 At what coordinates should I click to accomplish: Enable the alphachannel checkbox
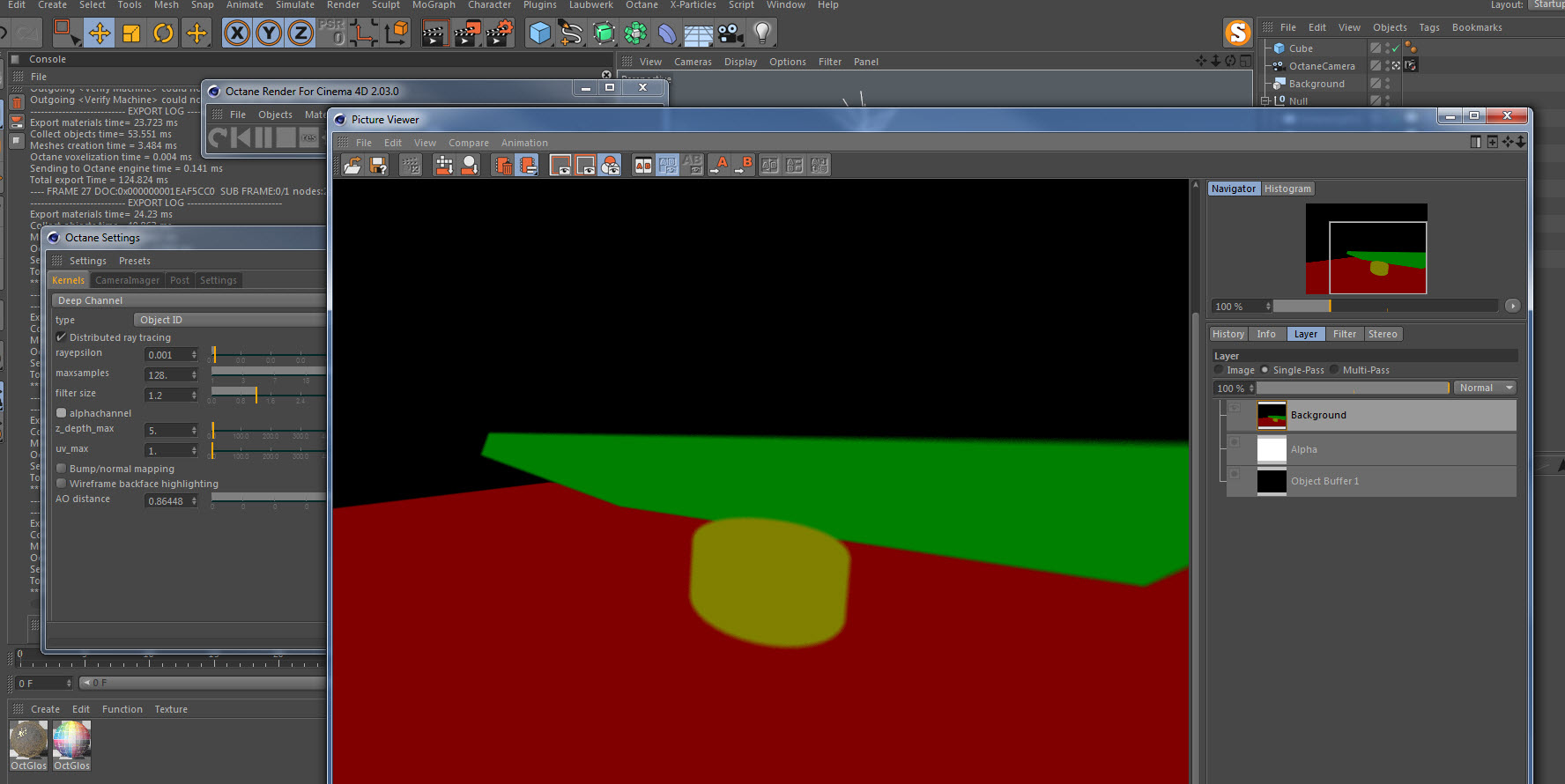(61, 413)
